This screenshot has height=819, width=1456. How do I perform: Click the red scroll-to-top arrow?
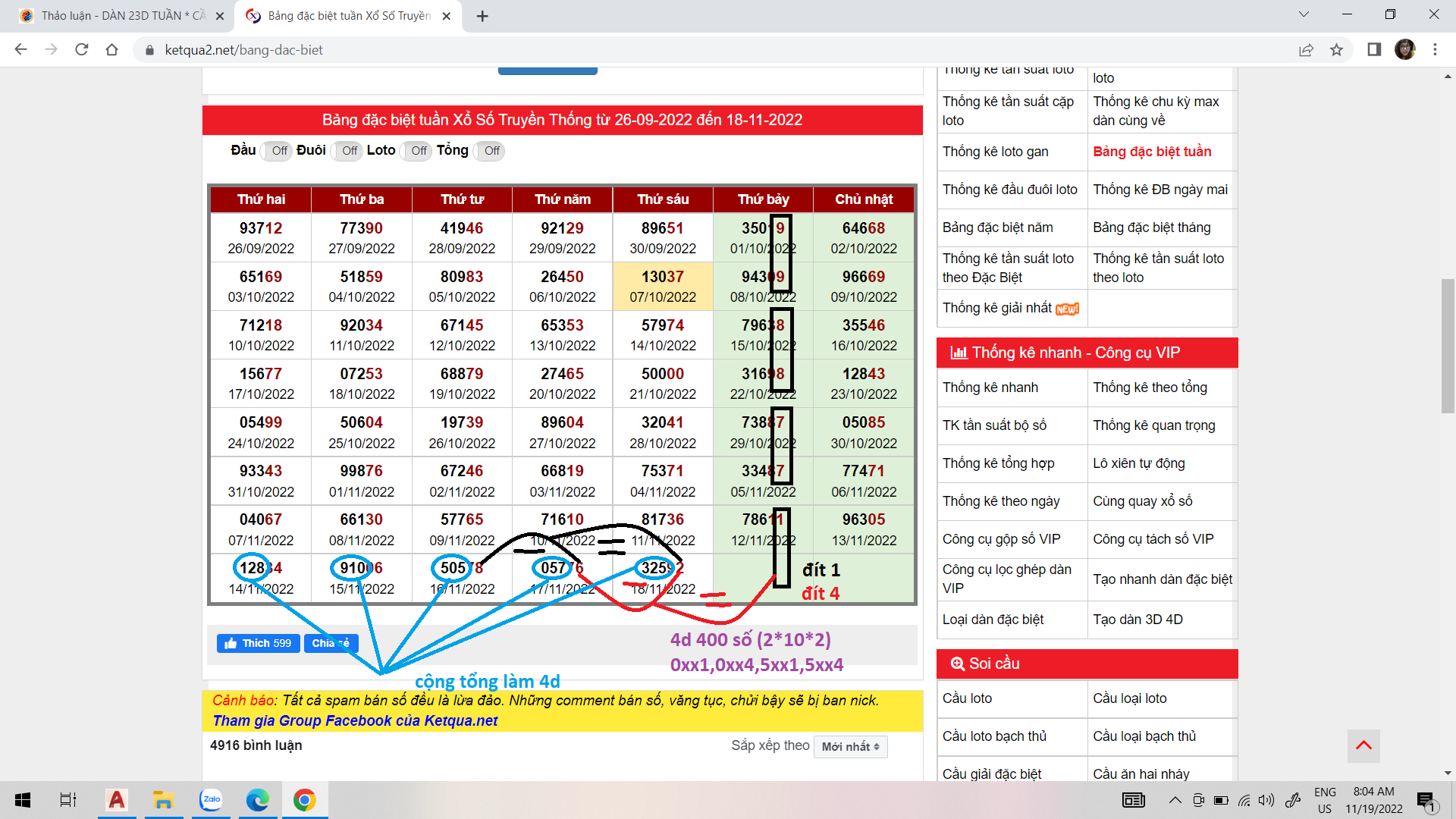tap(1363, 745)
